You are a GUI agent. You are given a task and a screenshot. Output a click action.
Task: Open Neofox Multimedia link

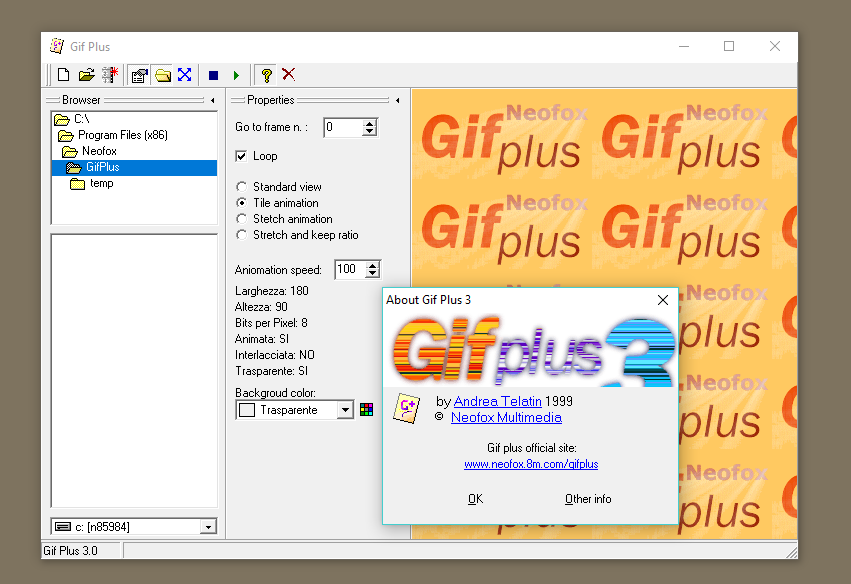506,417
